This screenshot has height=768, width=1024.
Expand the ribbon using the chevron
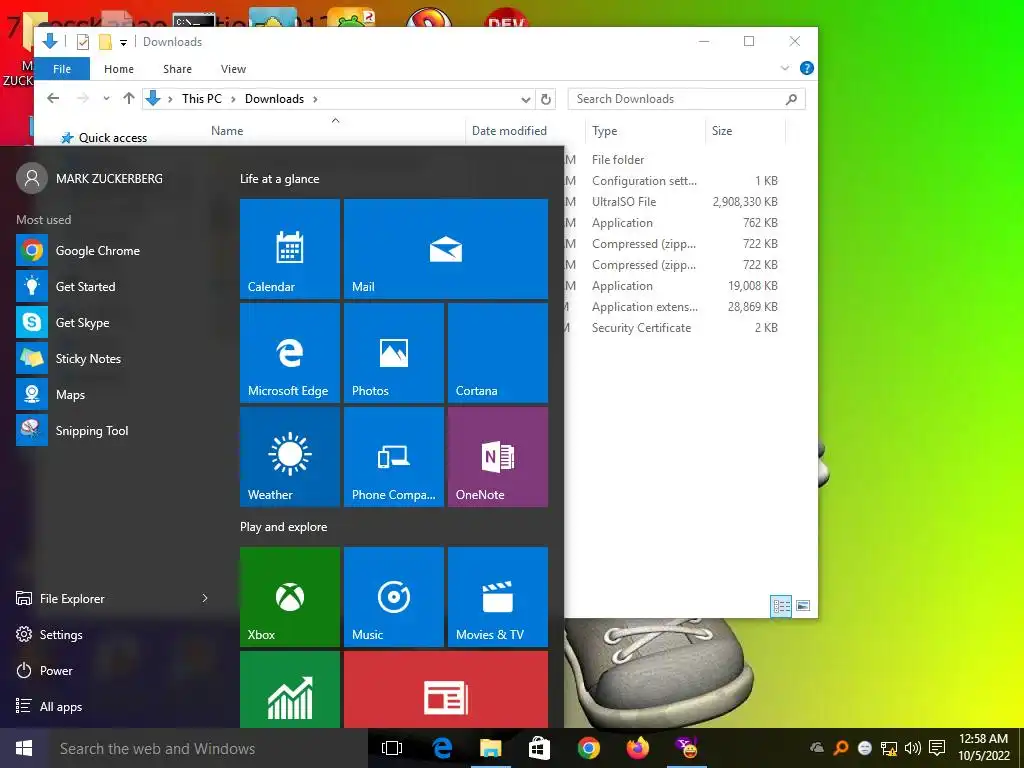[785, 68]
